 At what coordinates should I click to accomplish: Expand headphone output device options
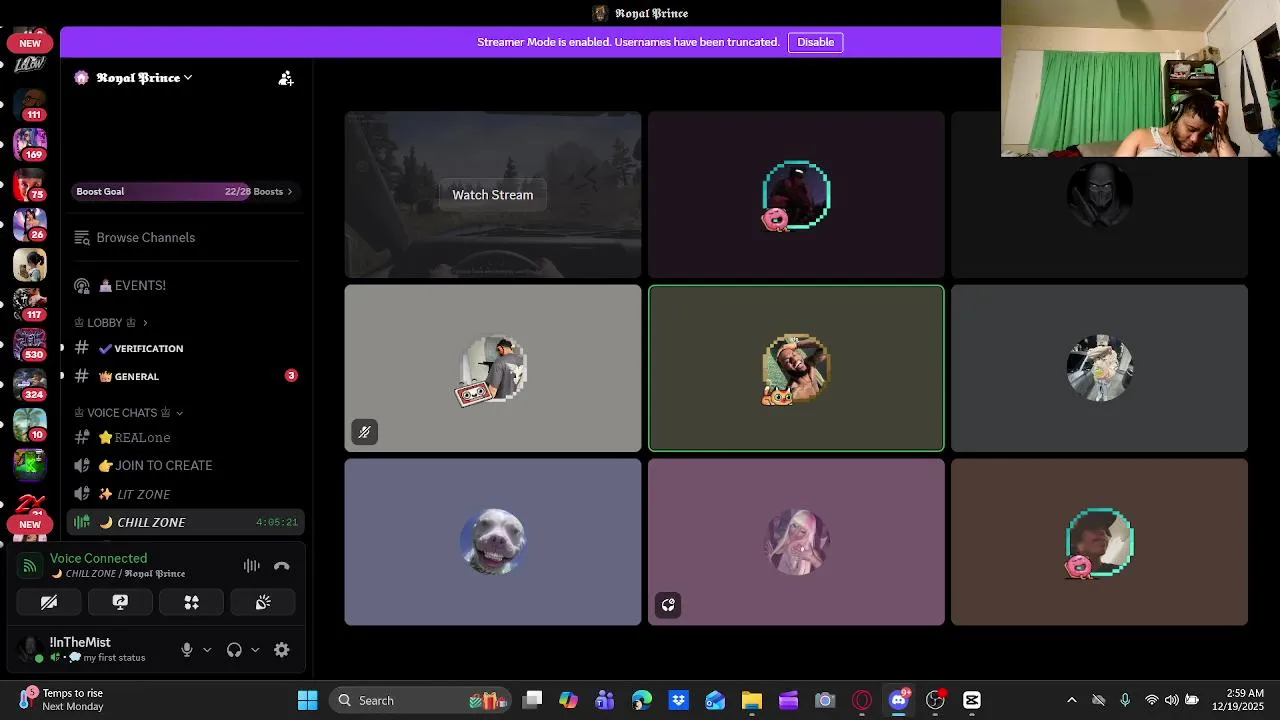[255, 650]
